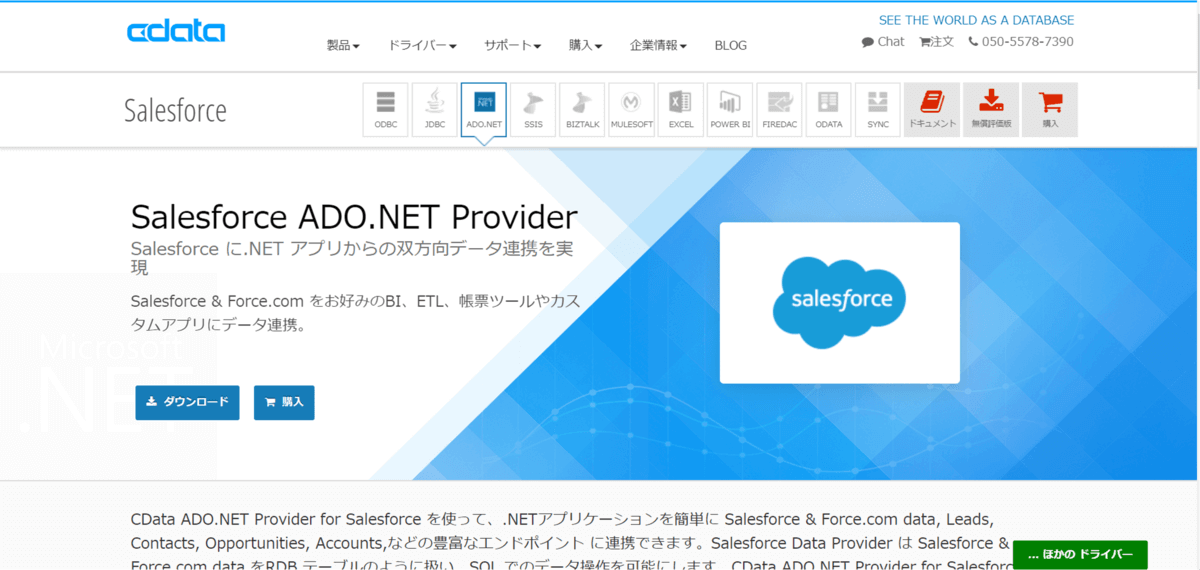Click phone number 050-5578-7390

coord(1021,42)
